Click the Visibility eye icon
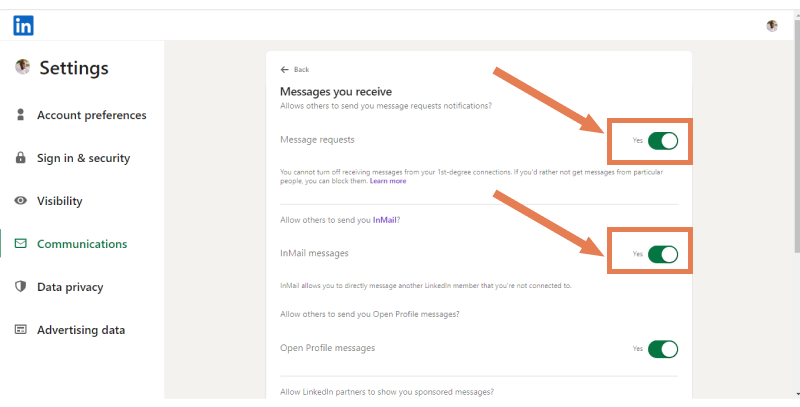The image size is (800, 407). point(20,200)
